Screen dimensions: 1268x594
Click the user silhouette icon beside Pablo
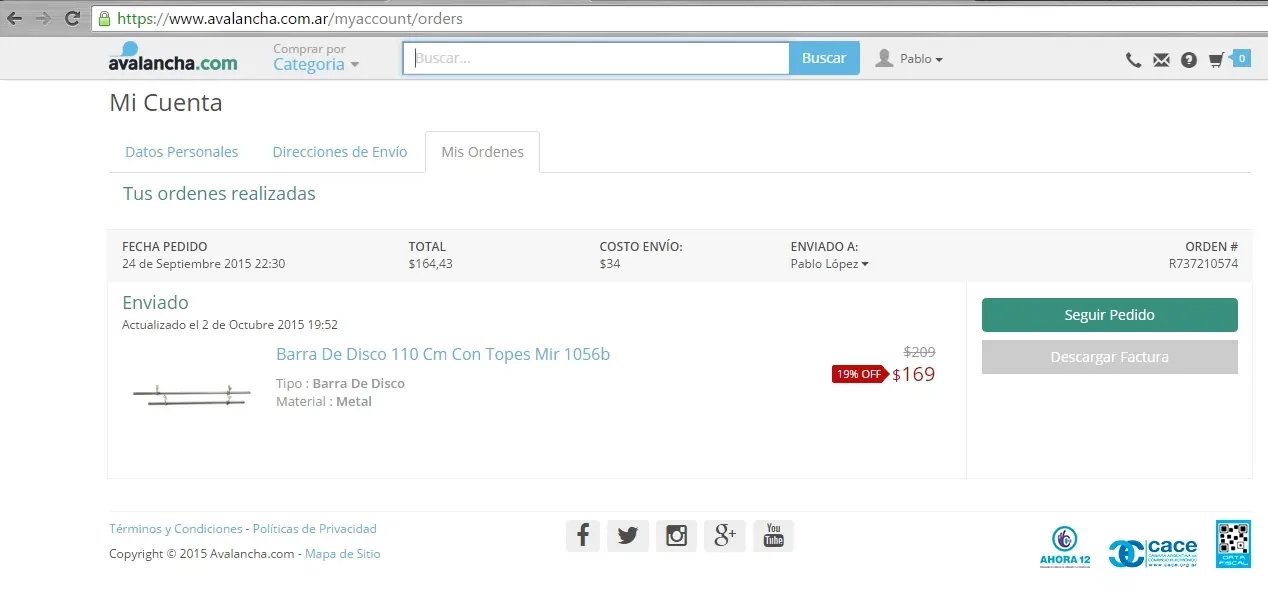point(884,58)
